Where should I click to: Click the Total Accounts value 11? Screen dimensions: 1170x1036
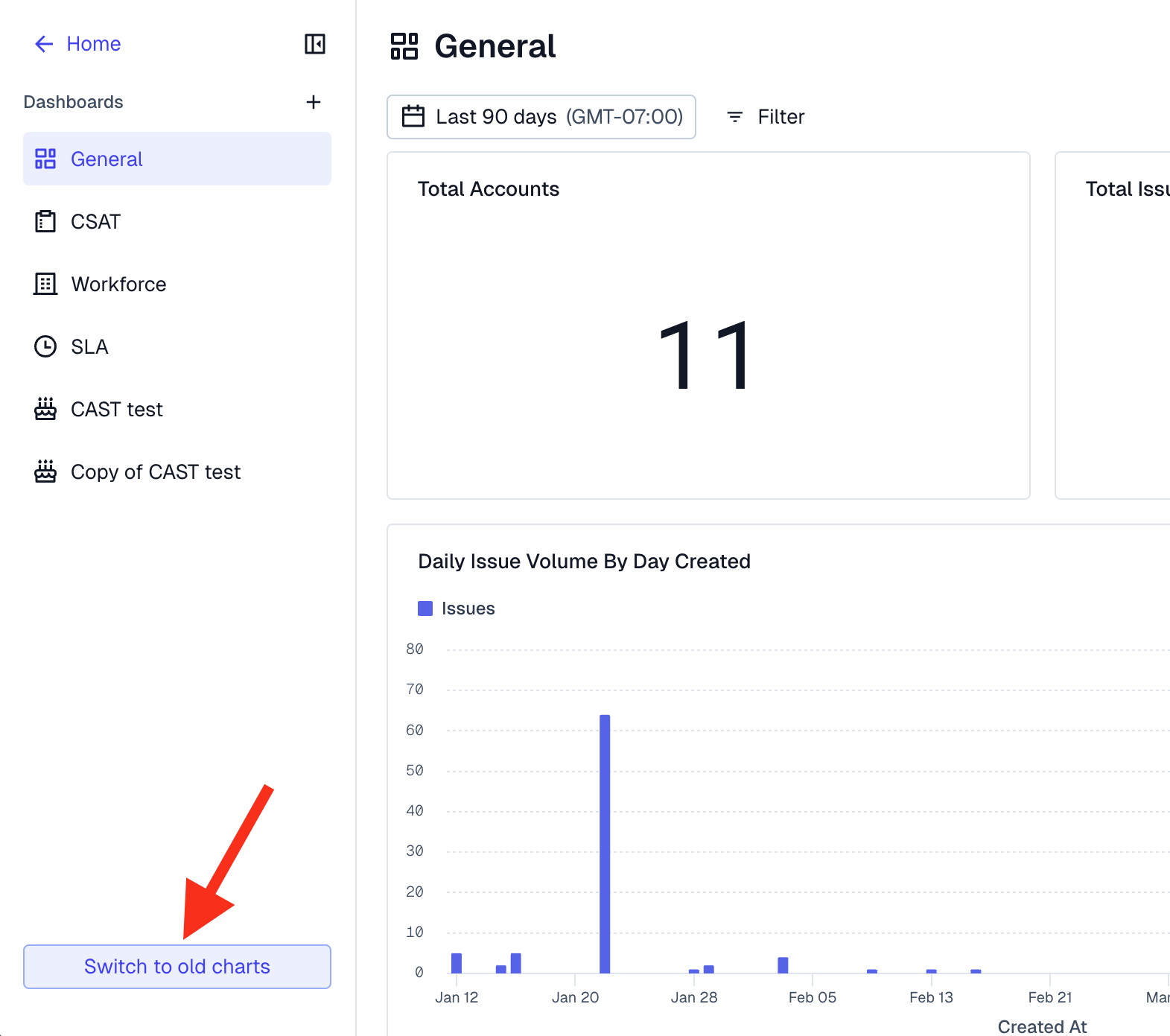point(706,355)
